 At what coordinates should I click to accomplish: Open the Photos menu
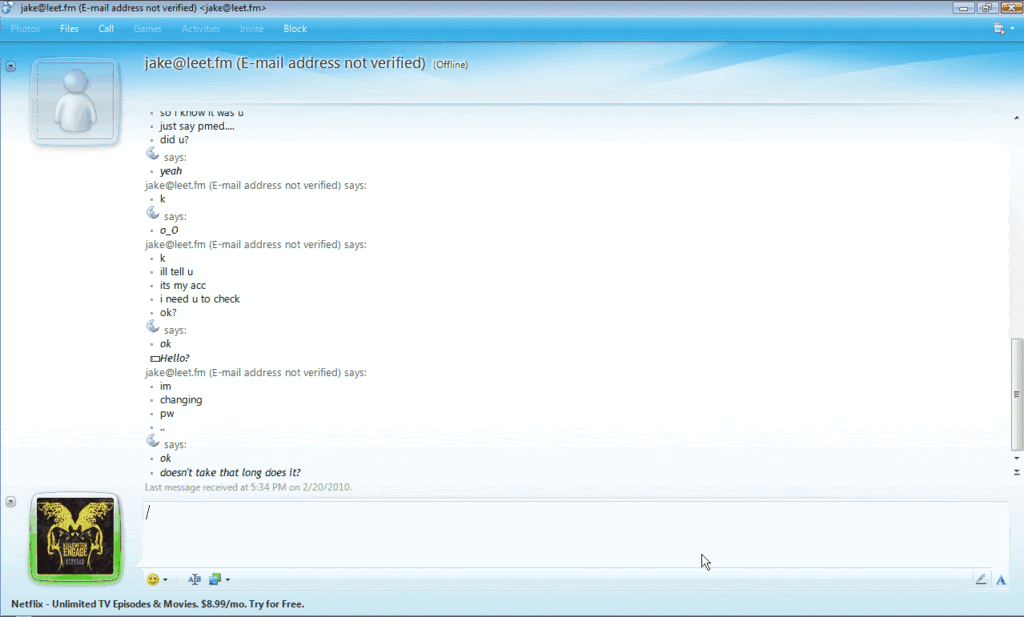[x=25, y=29]
